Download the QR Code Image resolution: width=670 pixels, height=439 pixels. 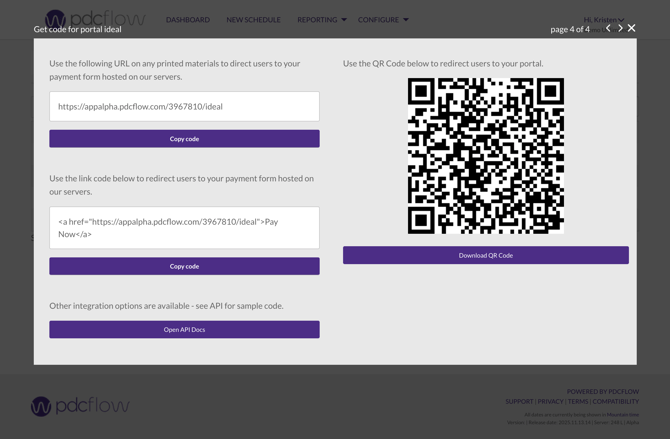click(486, 255)
